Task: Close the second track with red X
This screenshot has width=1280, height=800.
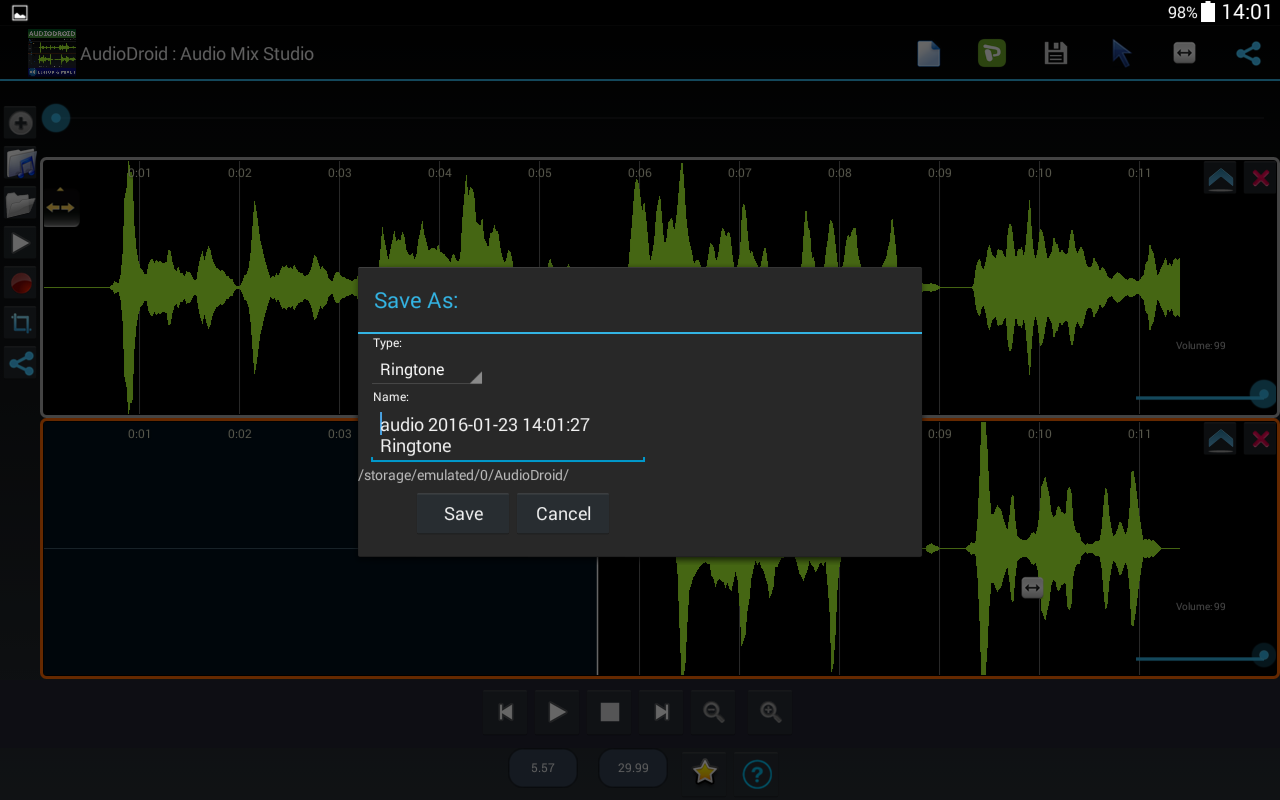Action: [x=1260, y=439]
